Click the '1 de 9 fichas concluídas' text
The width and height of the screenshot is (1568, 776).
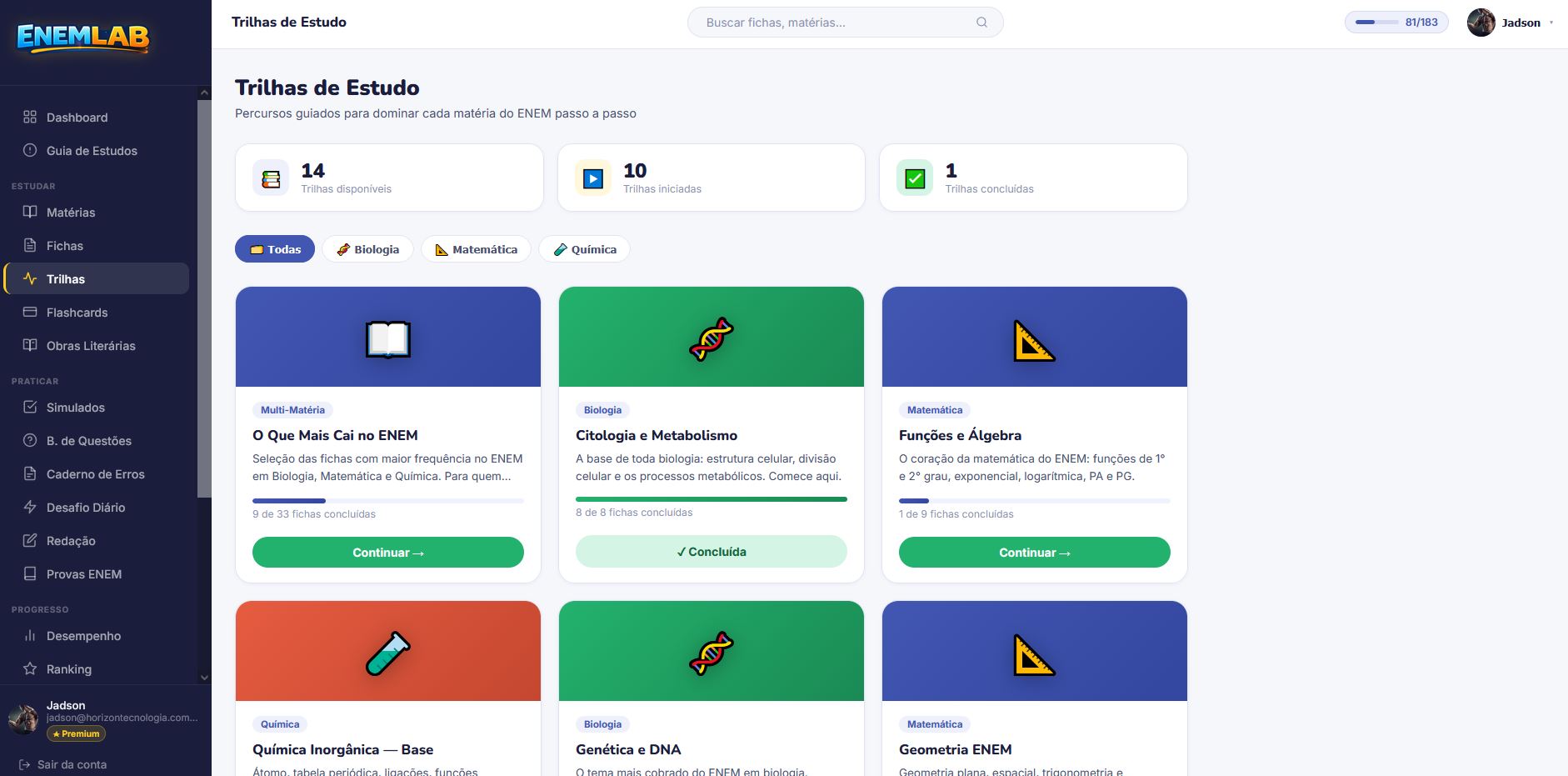click(x=956, y=514)
